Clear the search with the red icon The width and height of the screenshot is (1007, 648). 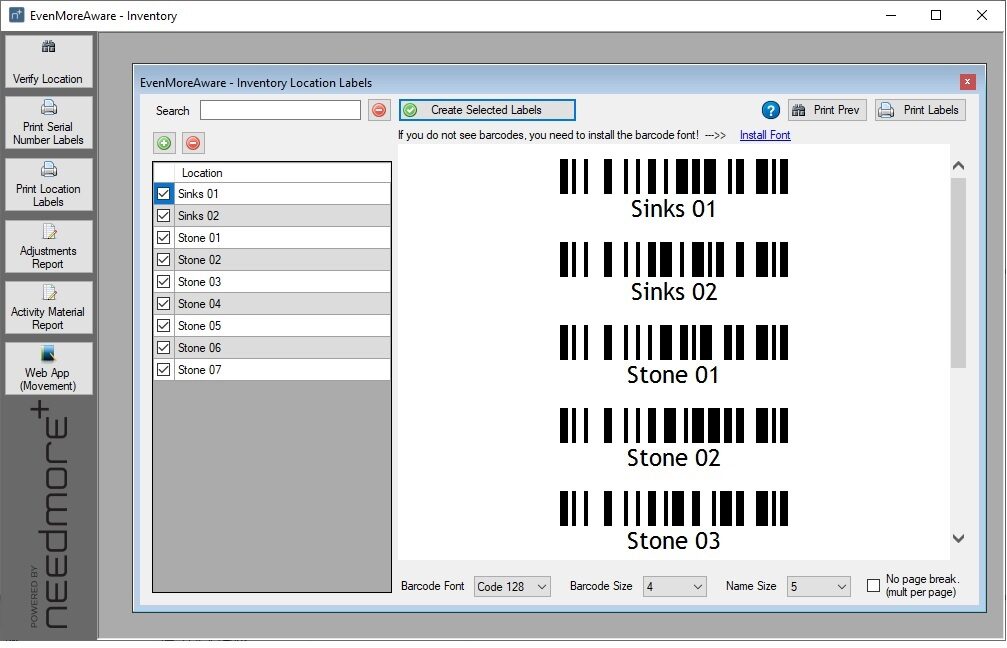click(x=379, y=110)
